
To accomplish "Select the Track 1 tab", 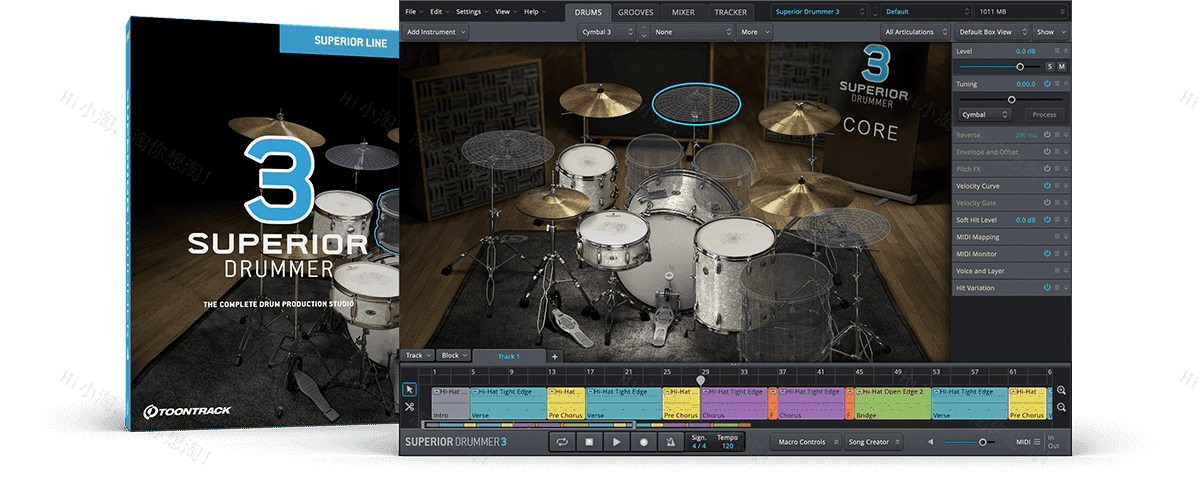I will pos(509,356).
